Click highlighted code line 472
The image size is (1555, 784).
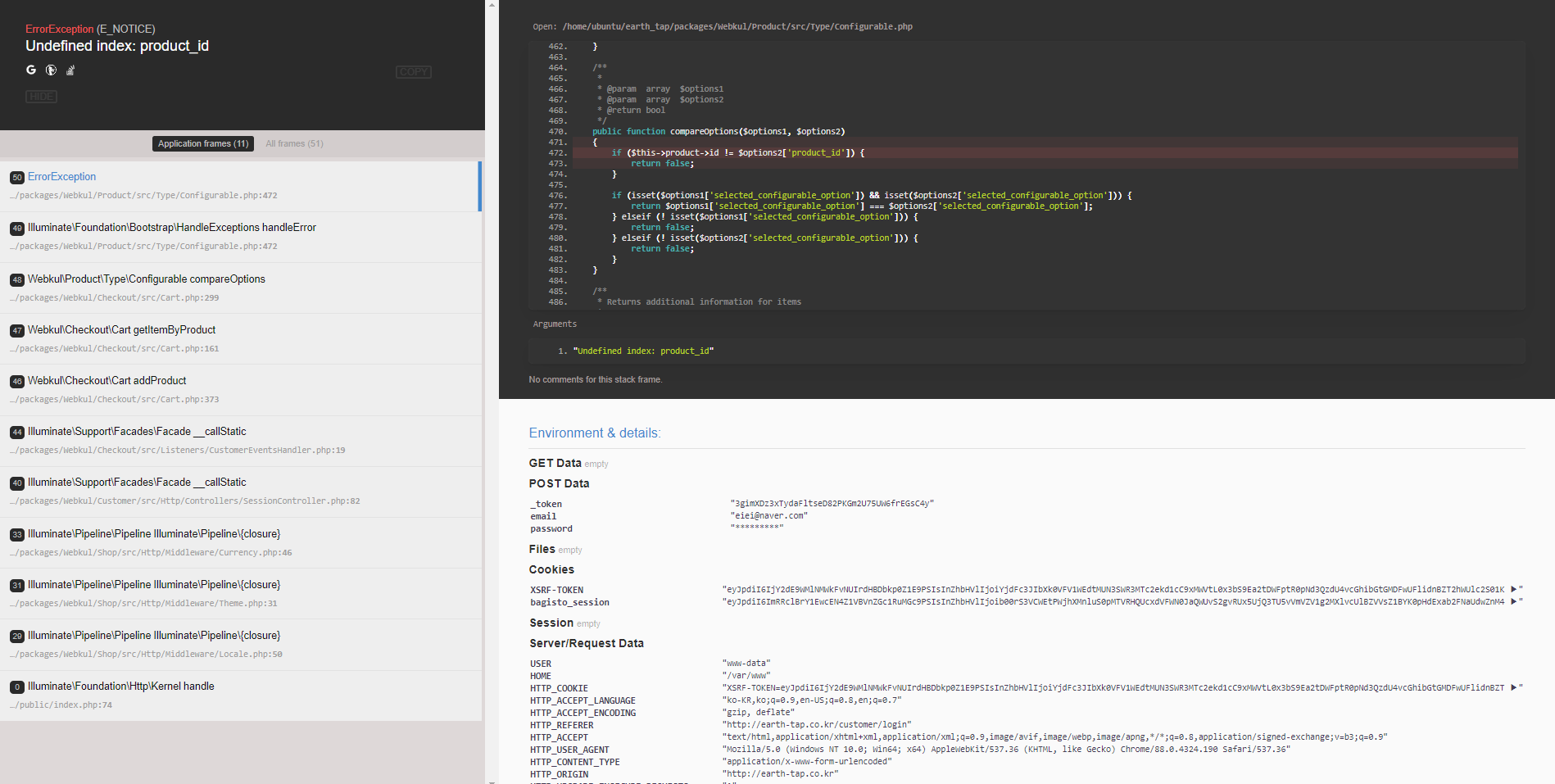(1045, 152)
